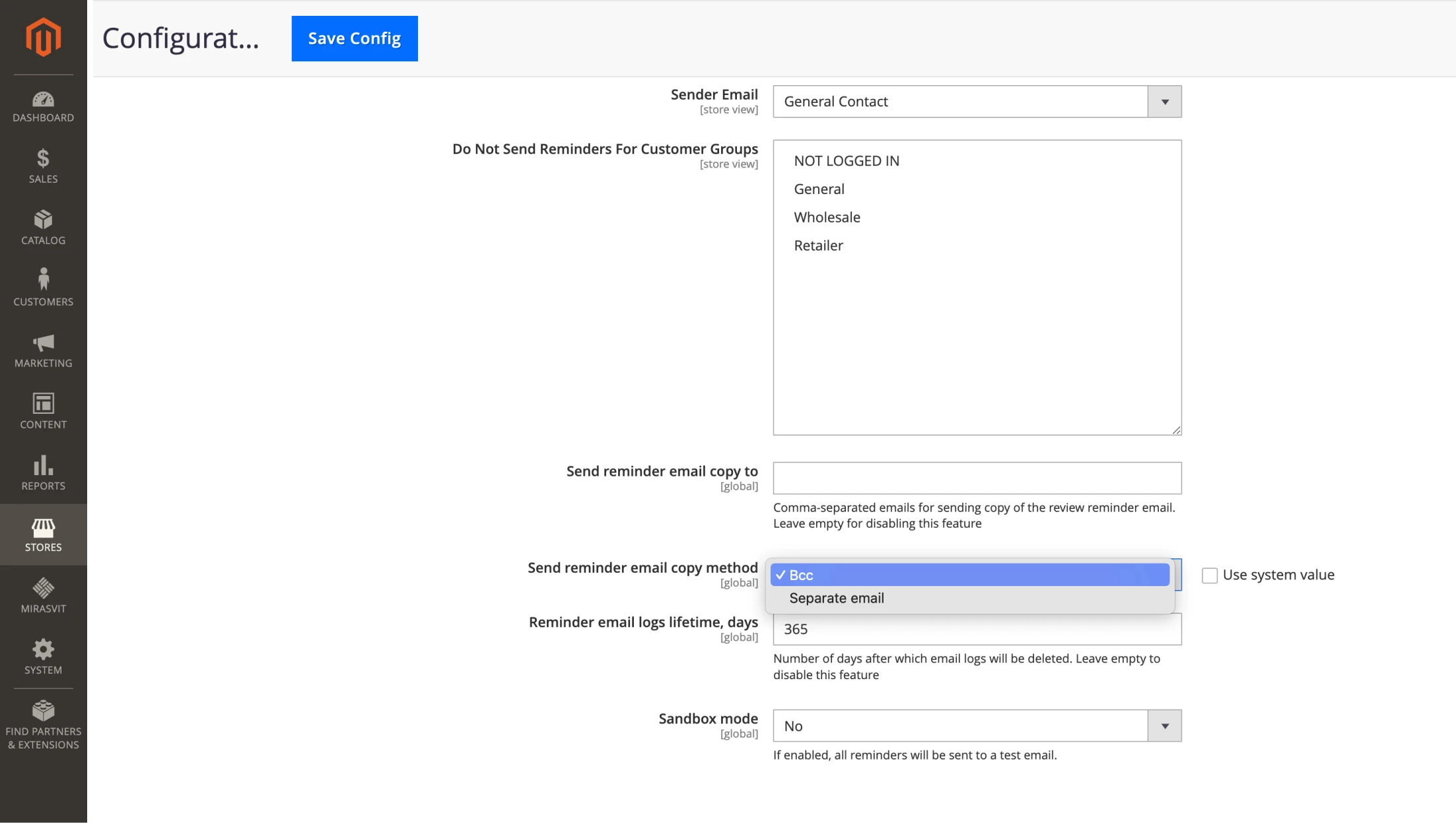1456x823 pixels.
Task: Deselect the Bcc option in the dropdown
Action: click(799, 575)
